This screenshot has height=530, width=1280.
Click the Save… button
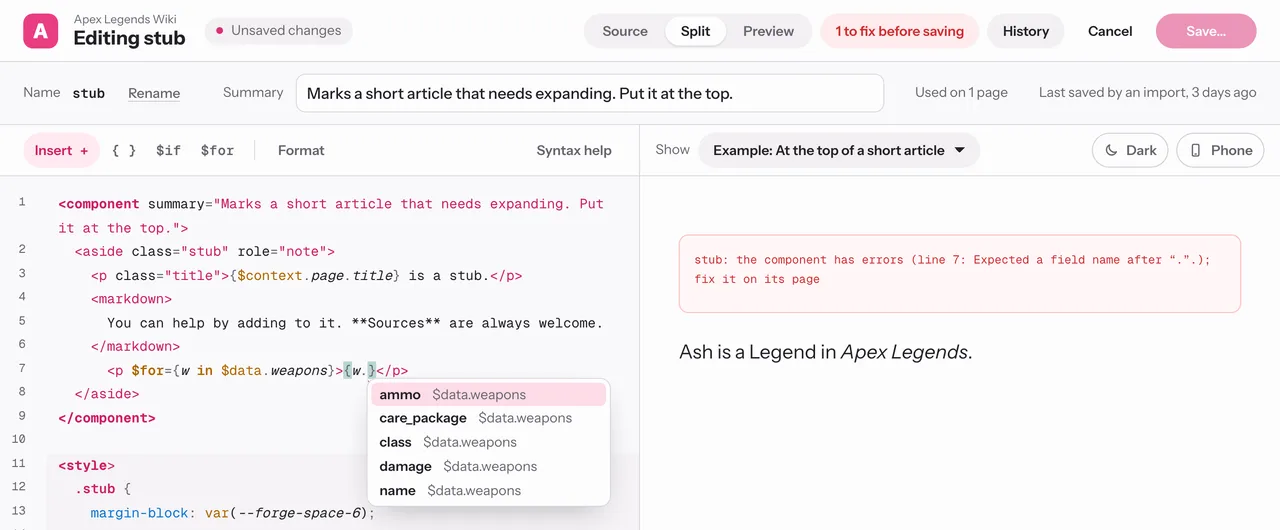(1206, 31)
